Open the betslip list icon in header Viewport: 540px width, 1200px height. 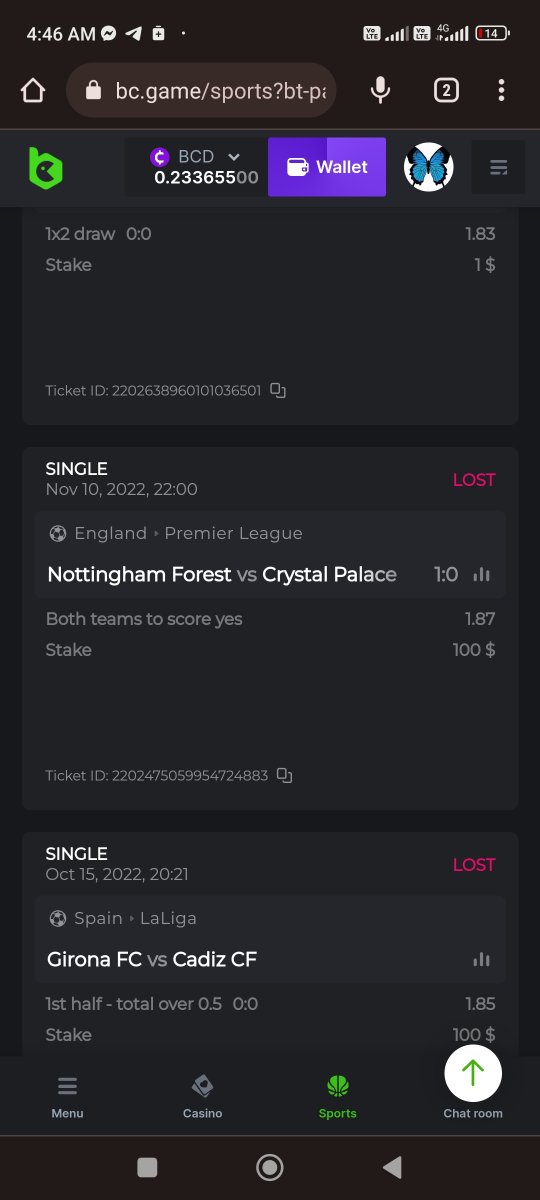498,167
